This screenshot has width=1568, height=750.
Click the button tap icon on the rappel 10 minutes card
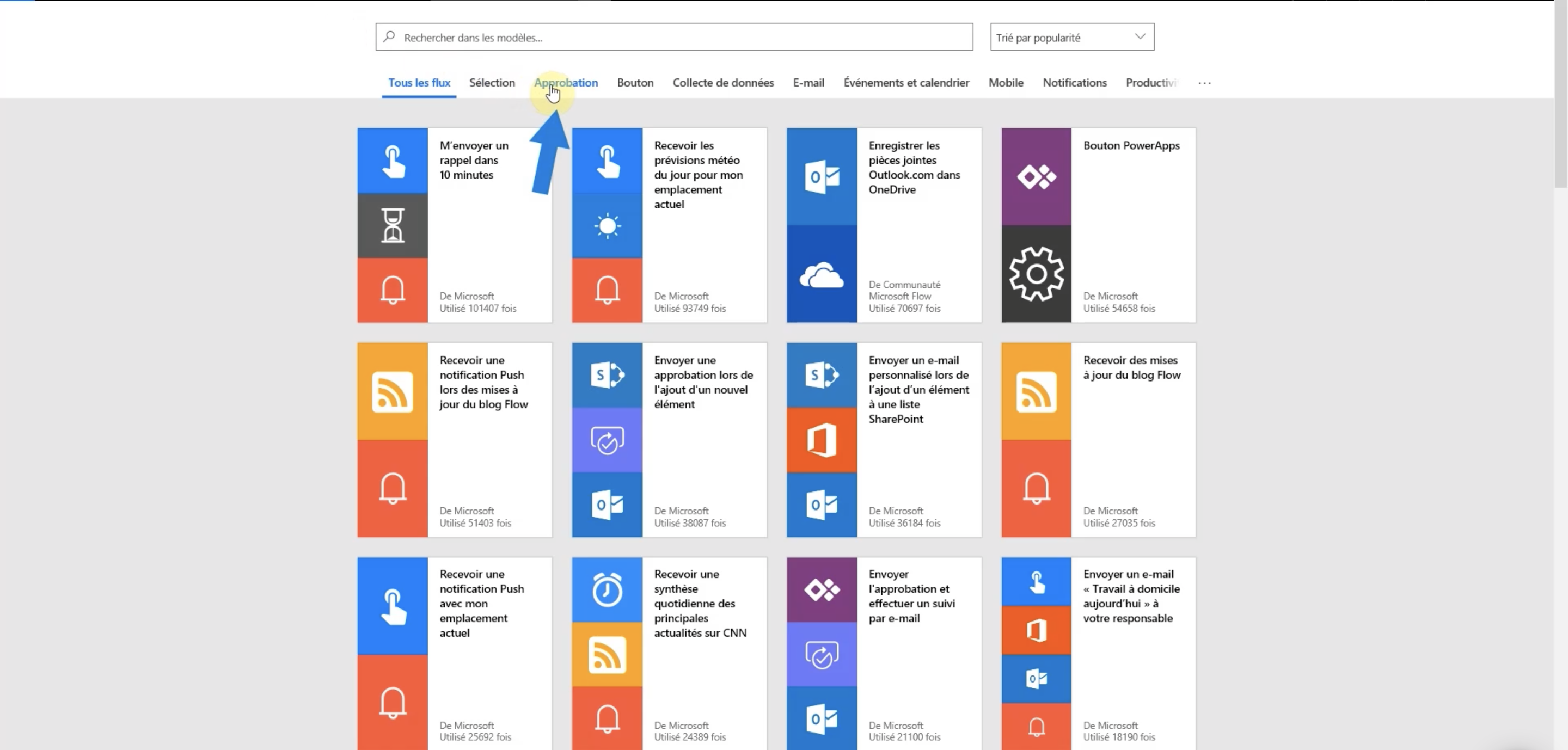coord(393,161)
